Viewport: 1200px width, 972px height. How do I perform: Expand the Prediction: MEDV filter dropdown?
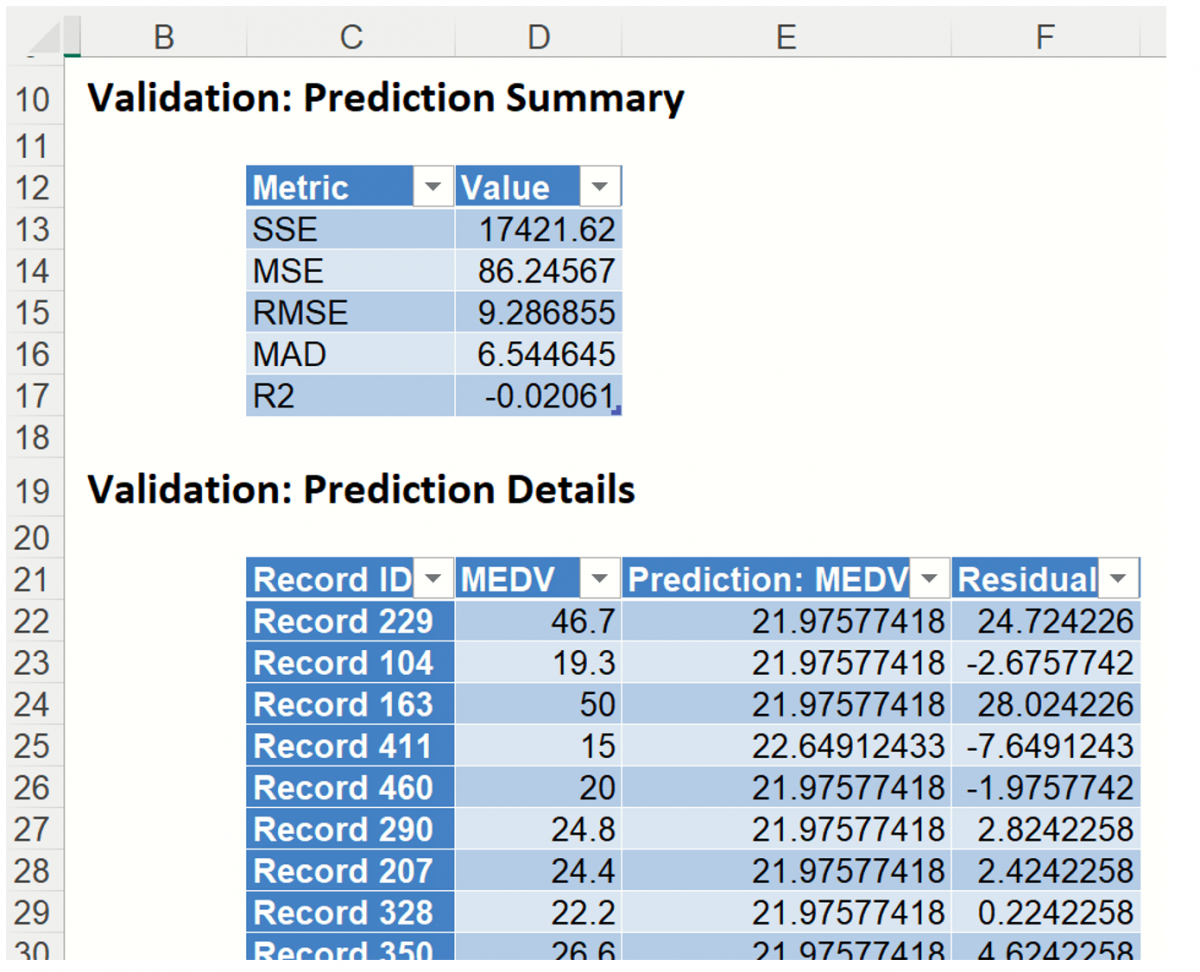coord(930,579)
